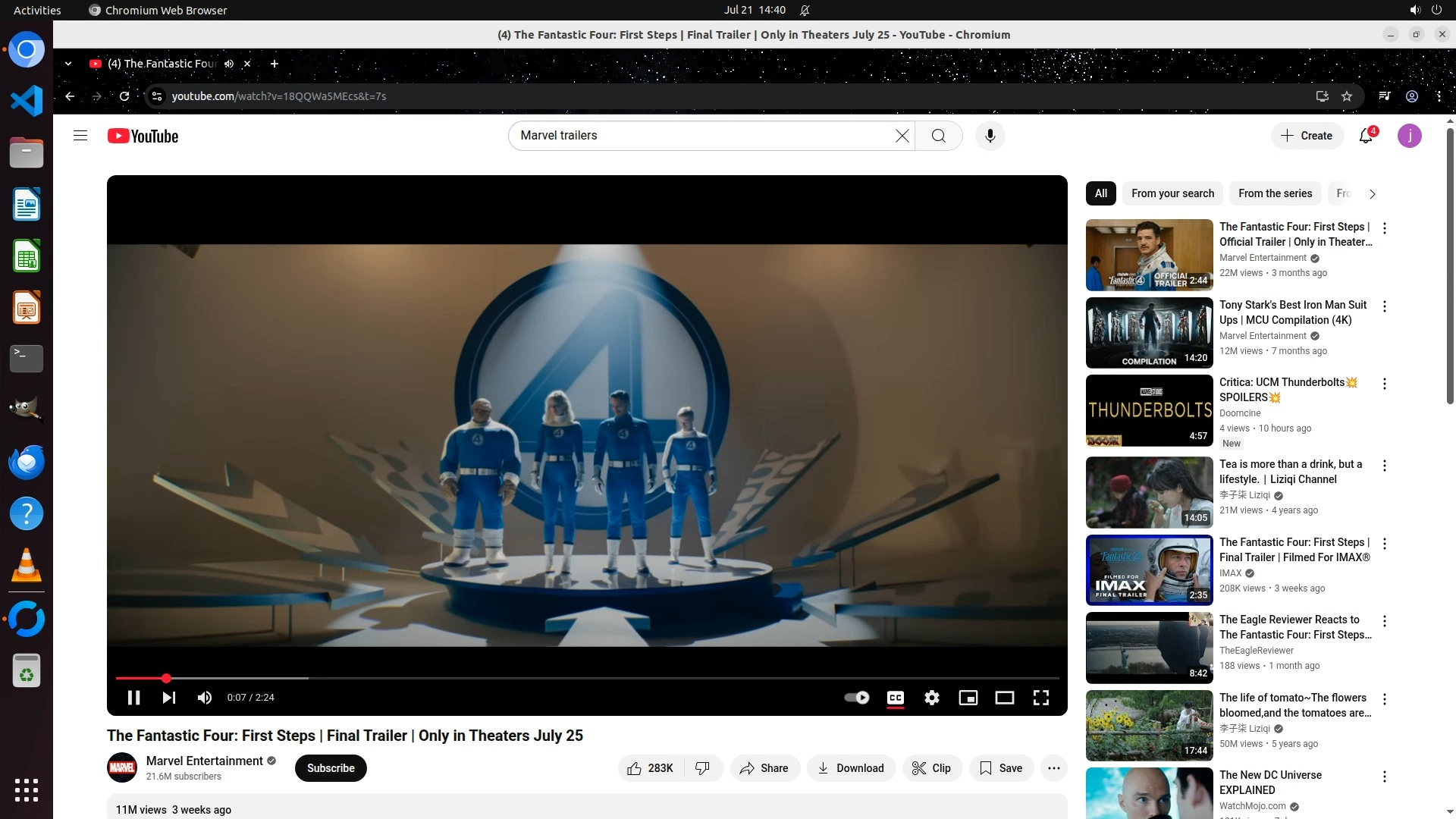Viewport: 1456px width, 819px height.
Task: Mute the video volume
Action: pos(205,698)
